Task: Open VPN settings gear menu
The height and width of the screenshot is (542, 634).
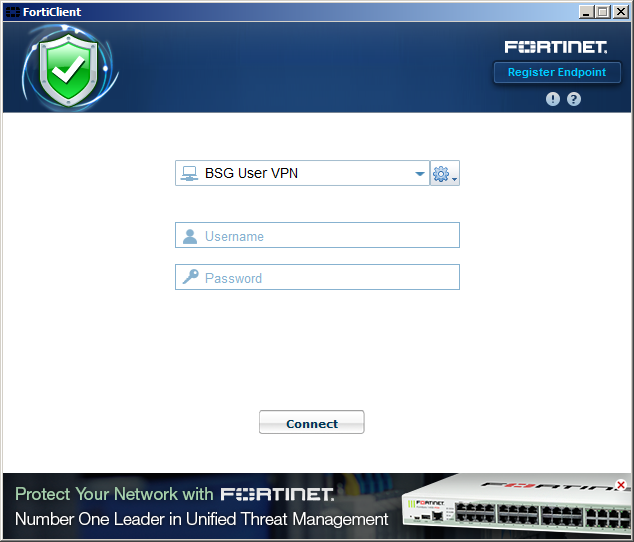Action: (444, 174)
